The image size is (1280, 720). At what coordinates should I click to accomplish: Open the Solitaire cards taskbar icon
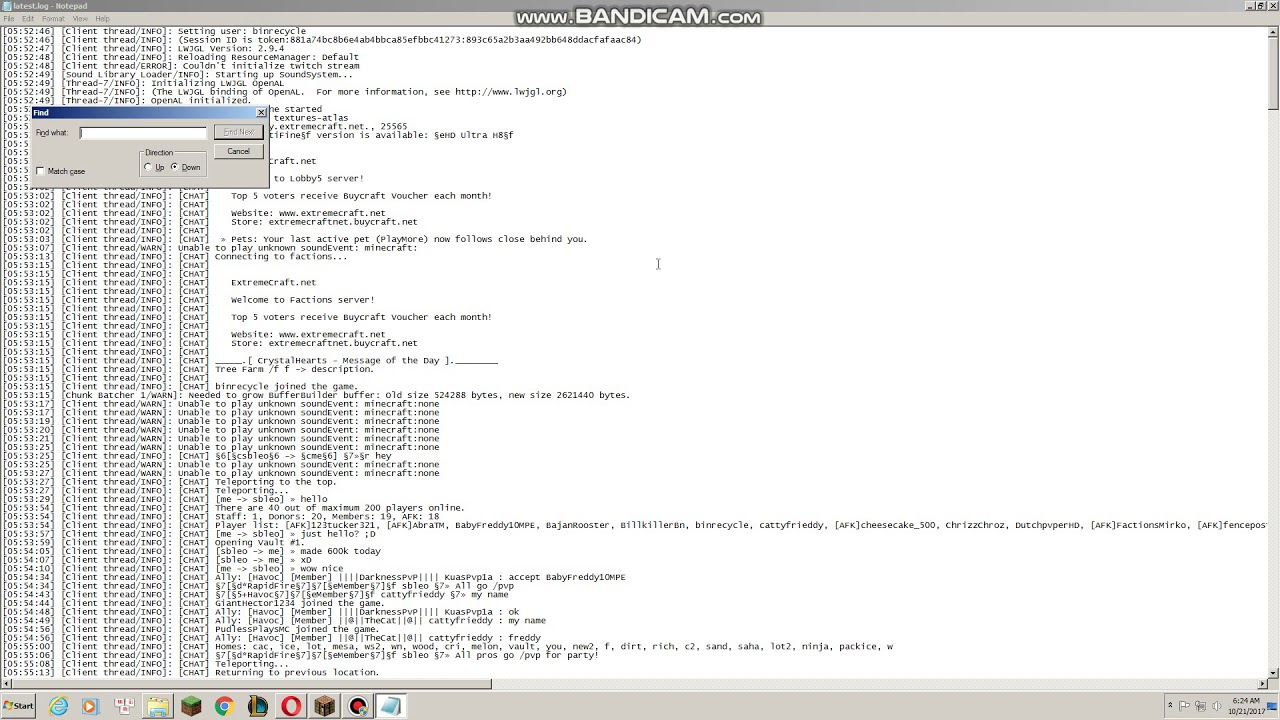(124, 706)
